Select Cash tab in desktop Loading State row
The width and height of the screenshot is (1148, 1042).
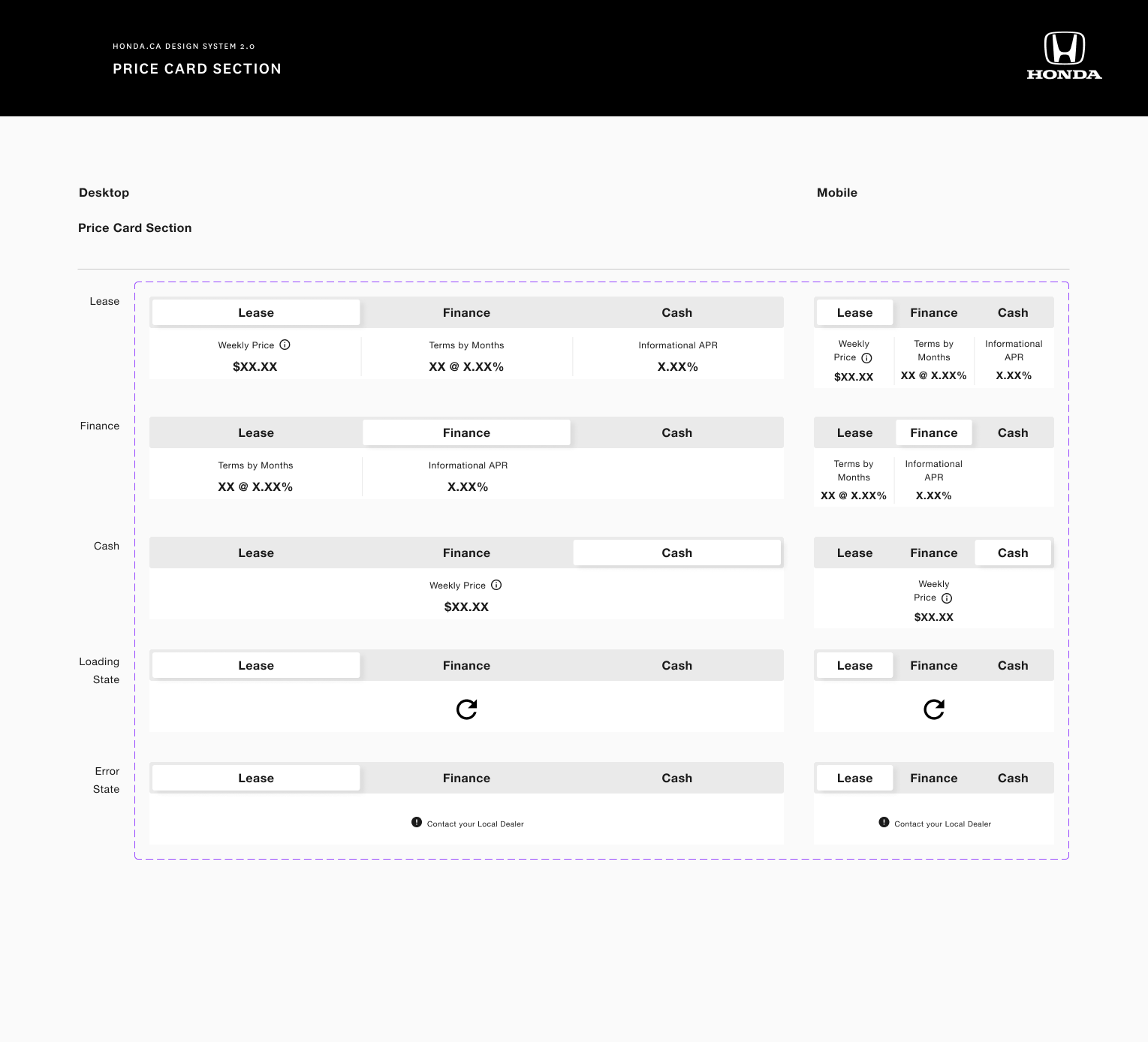676,665
